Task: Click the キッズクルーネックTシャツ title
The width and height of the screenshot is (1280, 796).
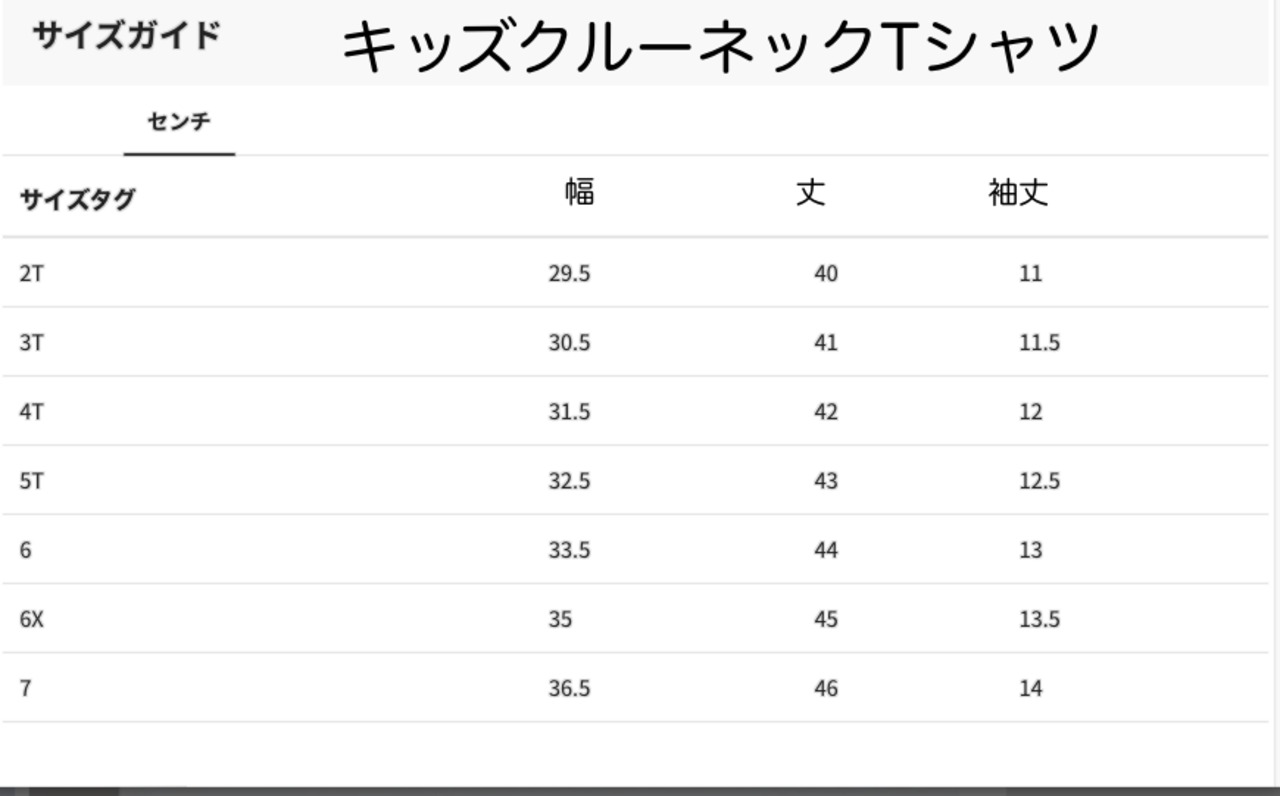Action: point(721,47)
